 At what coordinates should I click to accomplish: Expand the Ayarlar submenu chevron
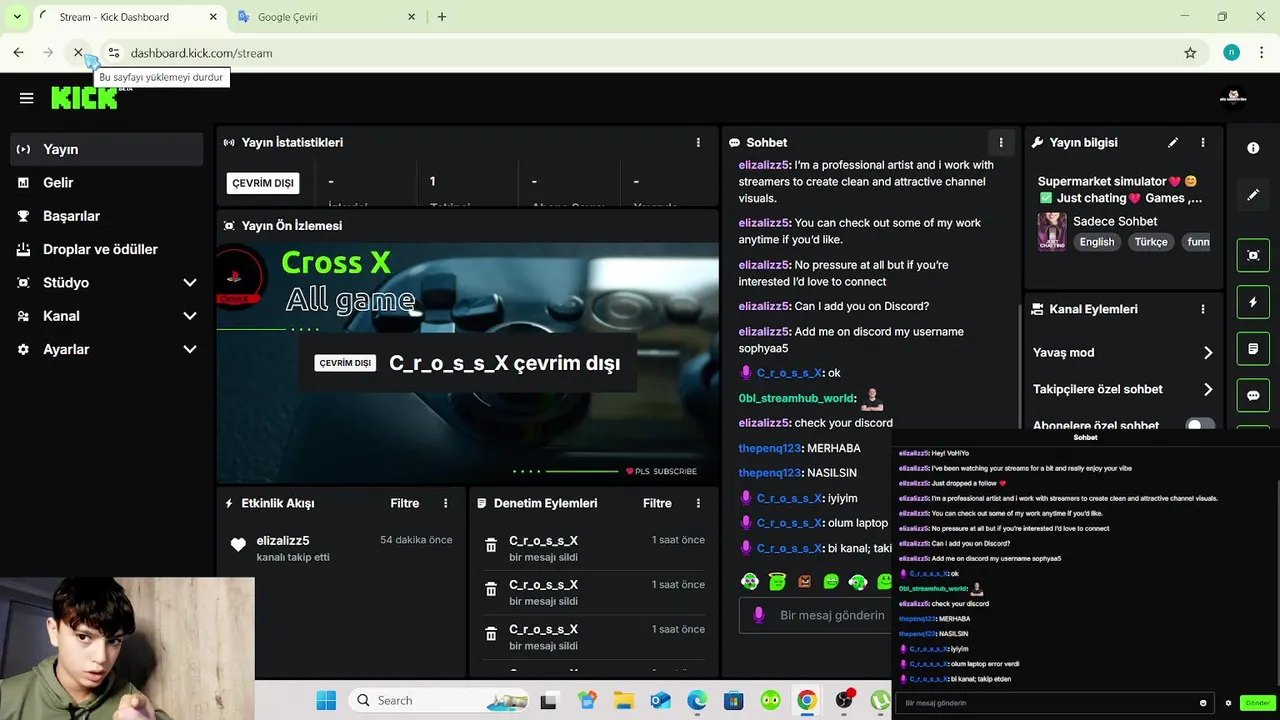pos(190,349)
